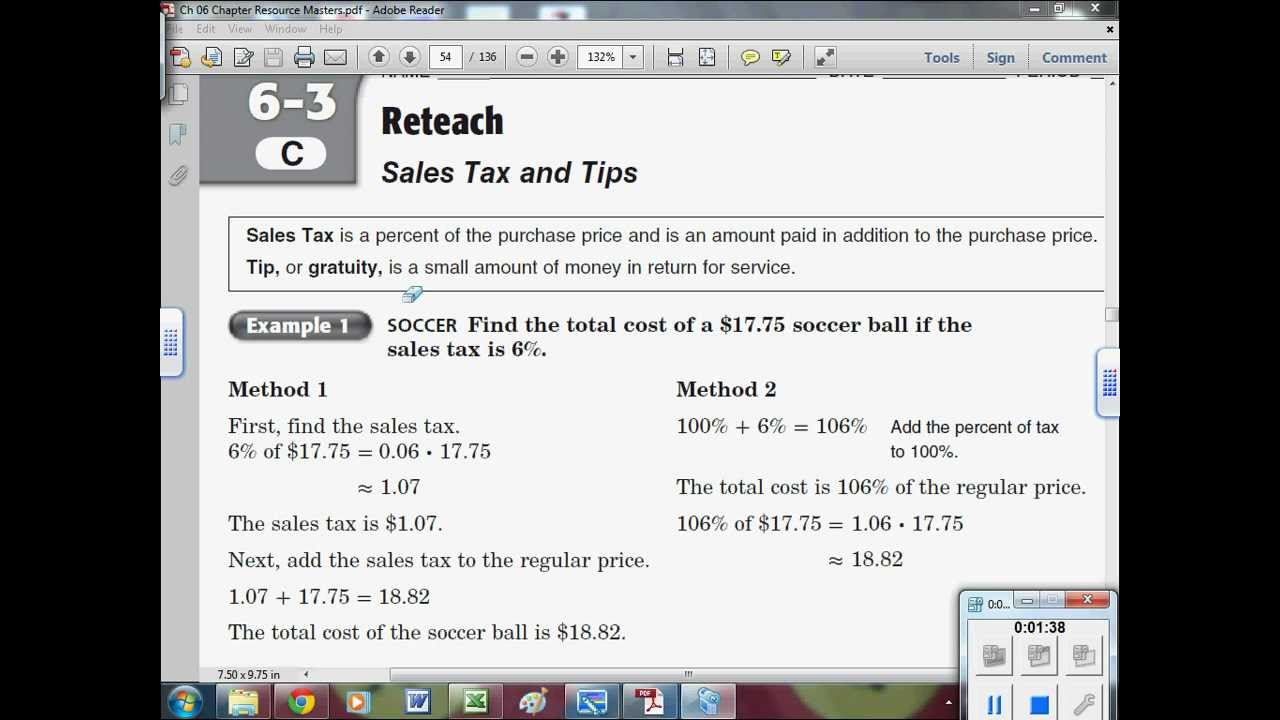Show the Page Thumbnails navigation panel
This screenshot has width=1280, height=720.
(178, 93)
